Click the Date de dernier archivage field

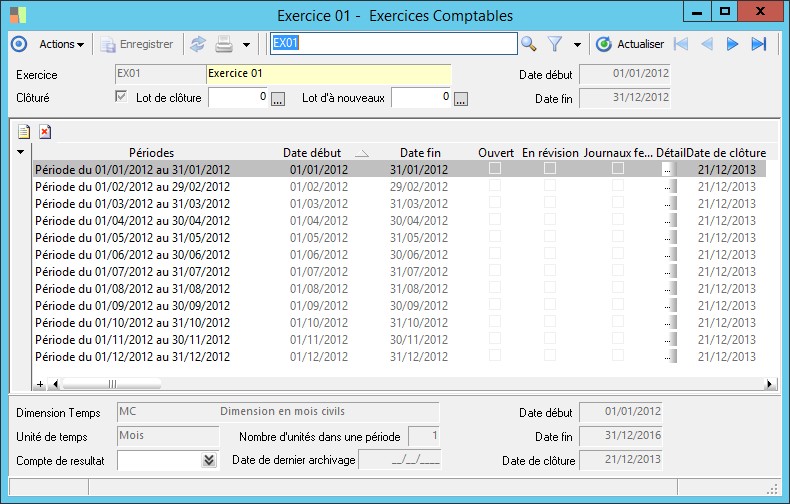coord(400,460)
